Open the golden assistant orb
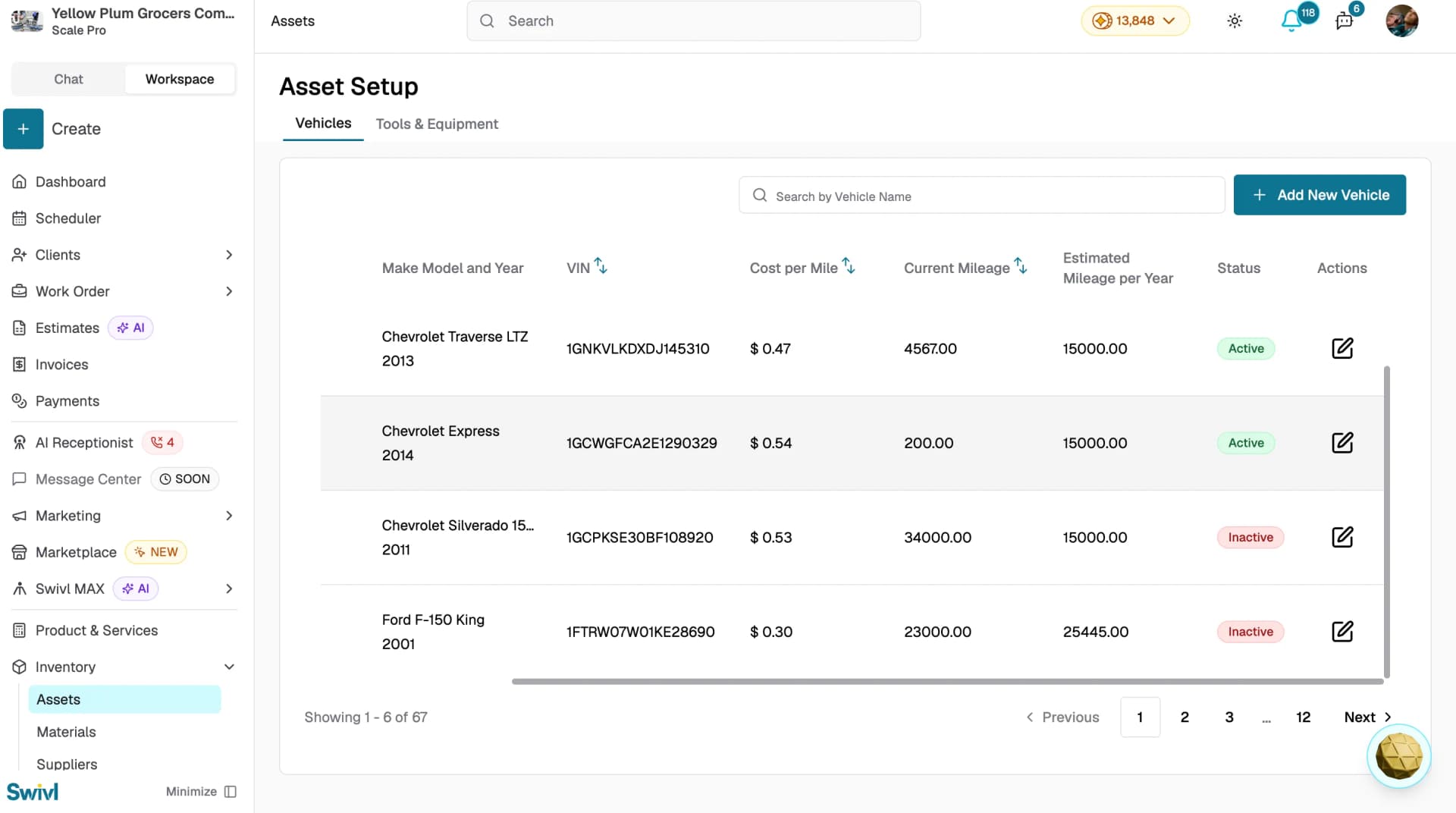This screenshot has width=1456, height=813. pyautogui.click(x=1398, y=756)
